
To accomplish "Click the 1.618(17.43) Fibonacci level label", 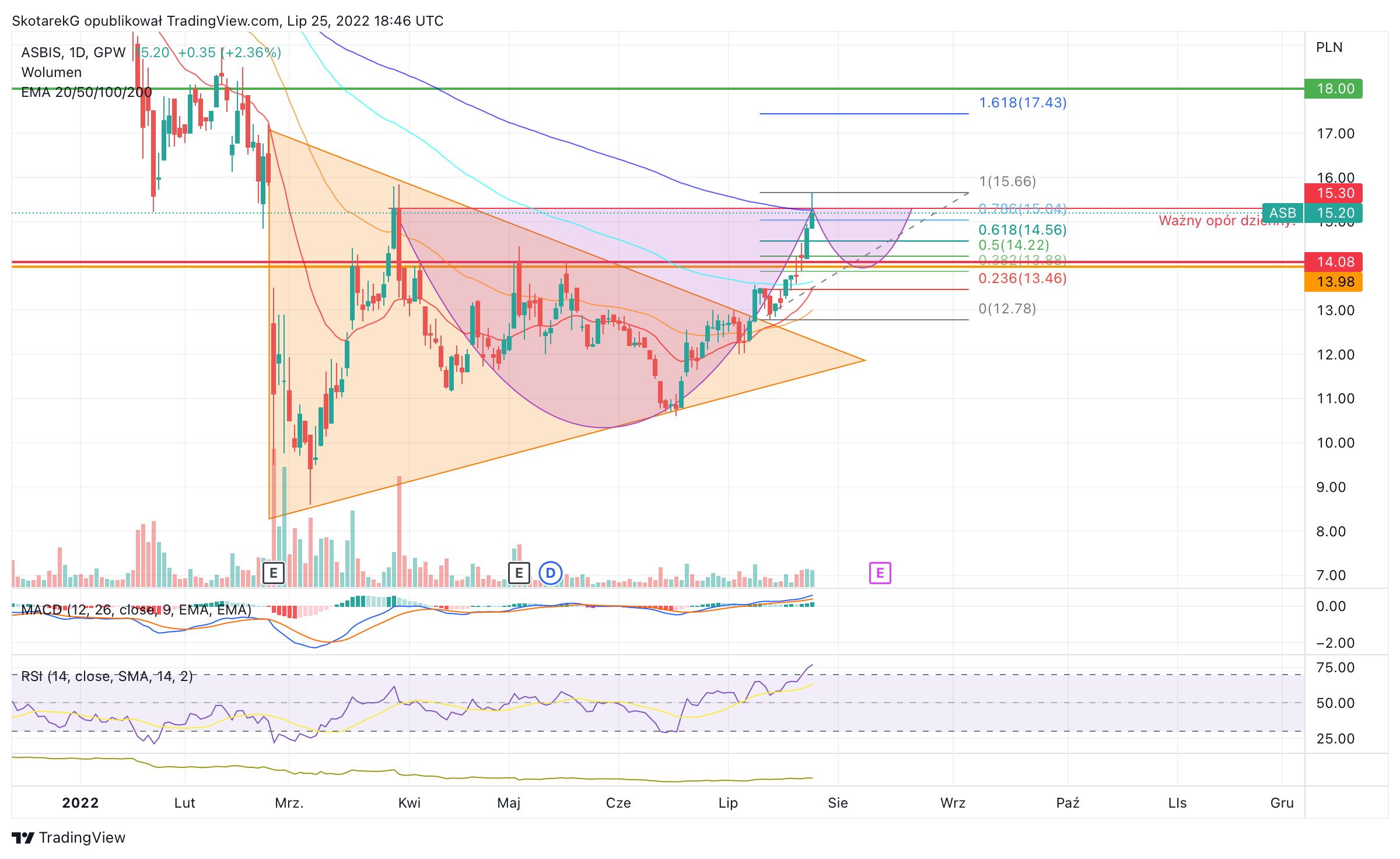I will click(1023, 103).
